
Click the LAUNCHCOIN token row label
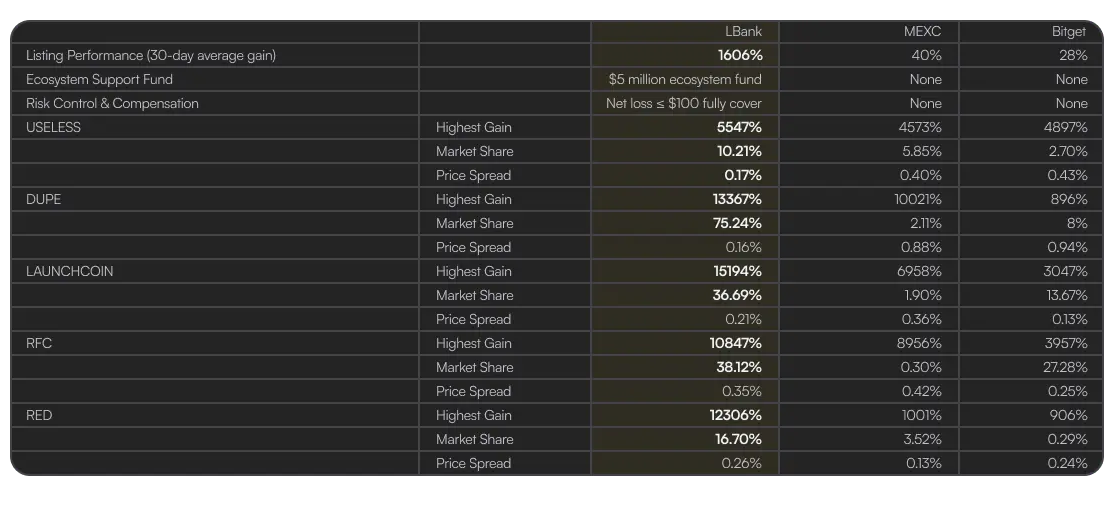(x=70, y=271)
